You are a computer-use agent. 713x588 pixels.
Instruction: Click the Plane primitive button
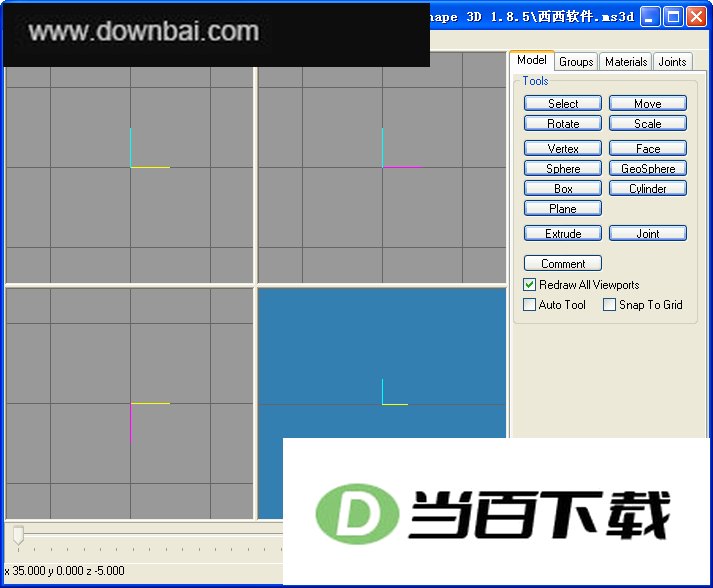click(563, 208)
